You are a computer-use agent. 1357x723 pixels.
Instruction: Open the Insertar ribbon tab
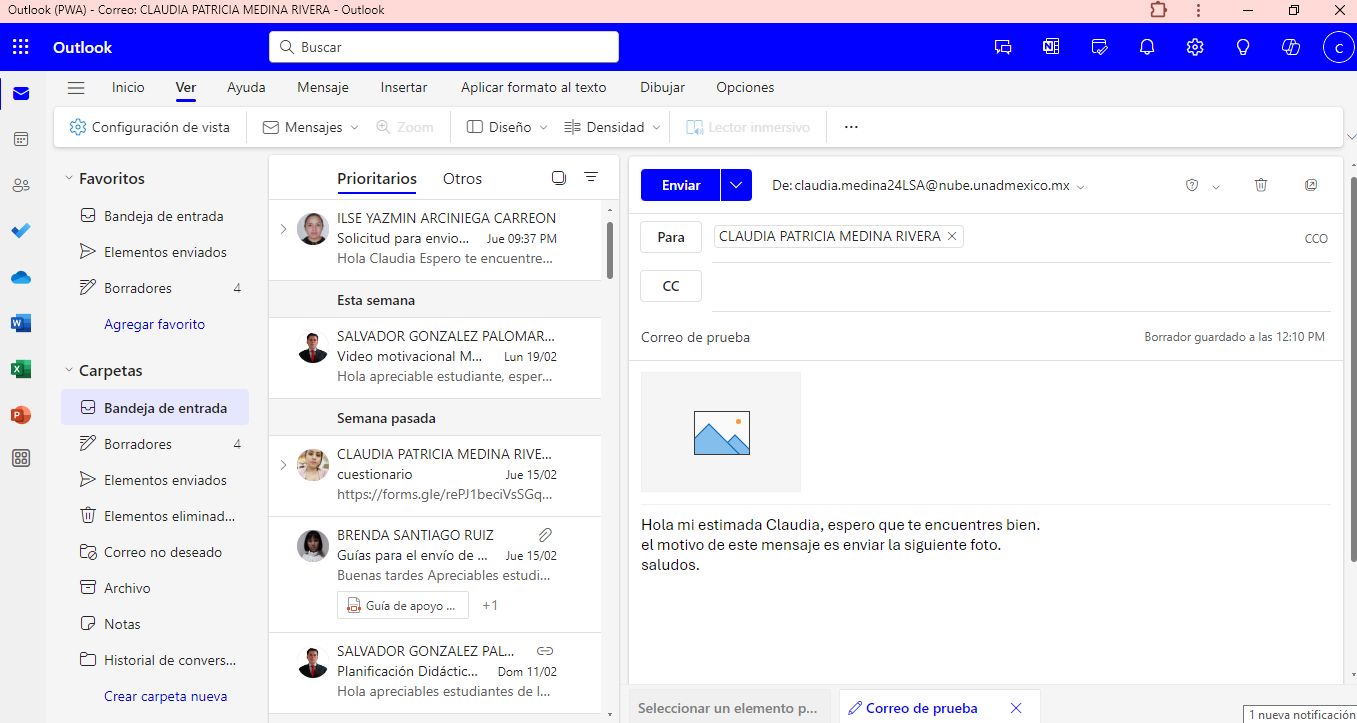coord(403,87)
